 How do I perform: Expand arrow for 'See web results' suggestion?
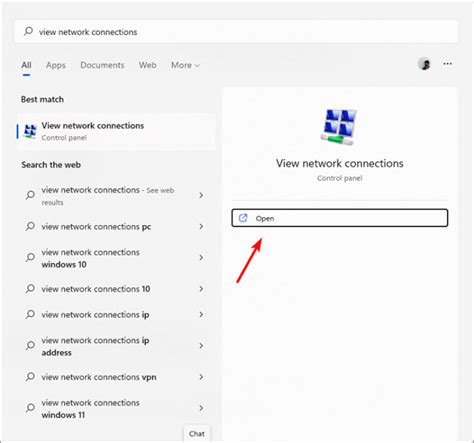click(x=201, y=195)
